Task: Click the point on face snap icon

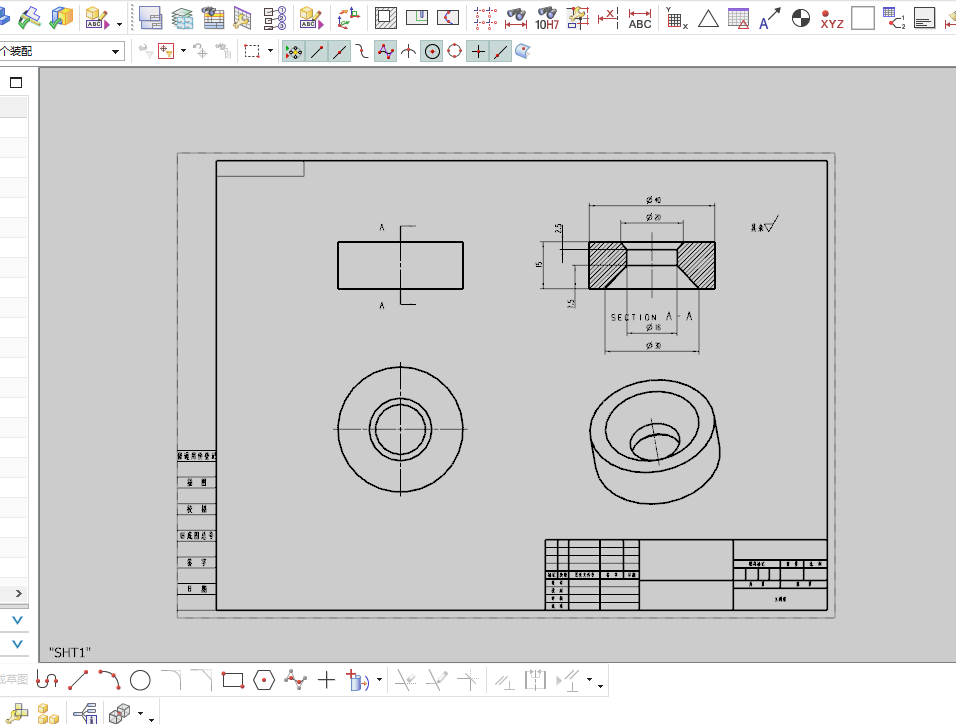Action: click(523, 52)
